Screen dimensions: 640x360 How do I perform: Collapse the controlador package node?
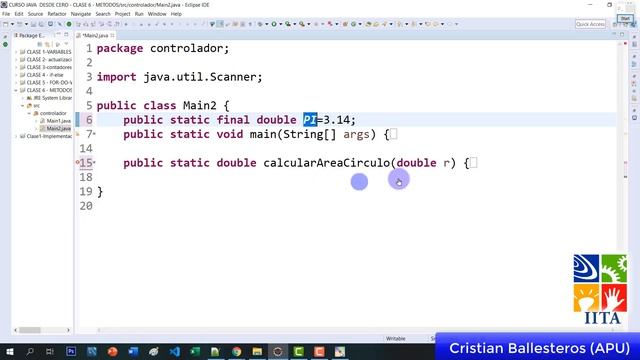pos(29,113)
